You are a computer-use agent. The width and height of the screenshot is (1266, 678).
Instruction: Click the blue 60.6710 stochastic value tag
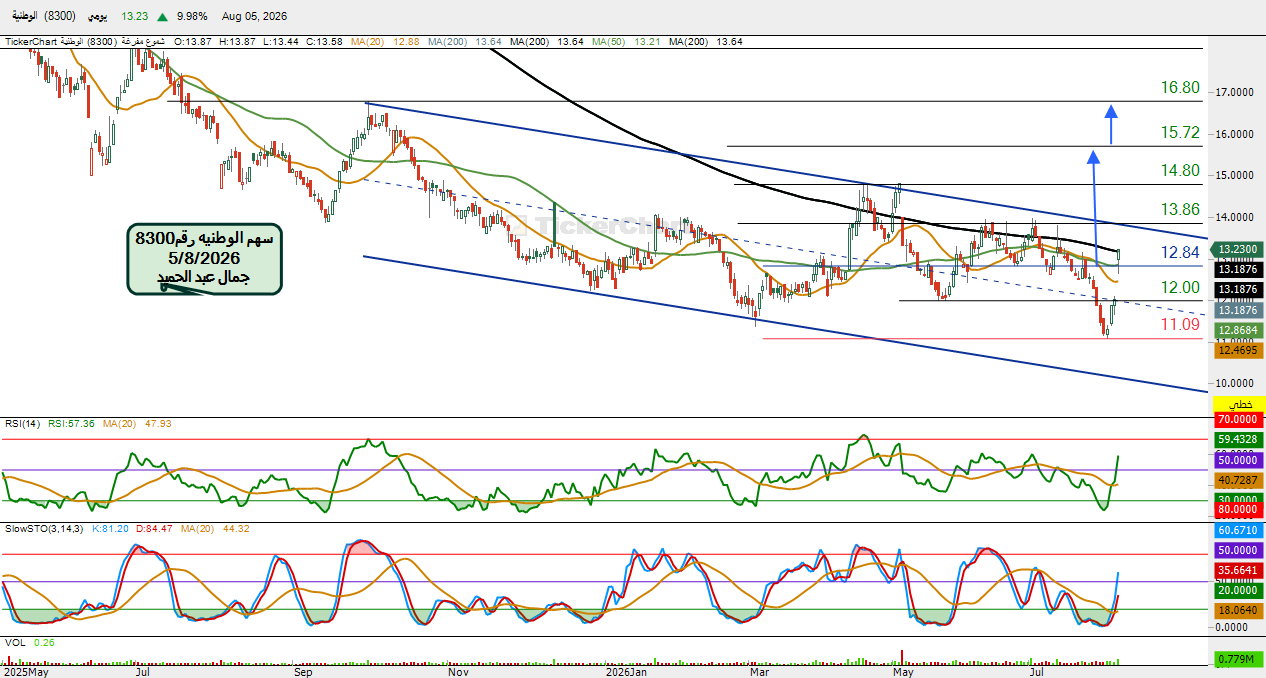(x=1239, y=530)
